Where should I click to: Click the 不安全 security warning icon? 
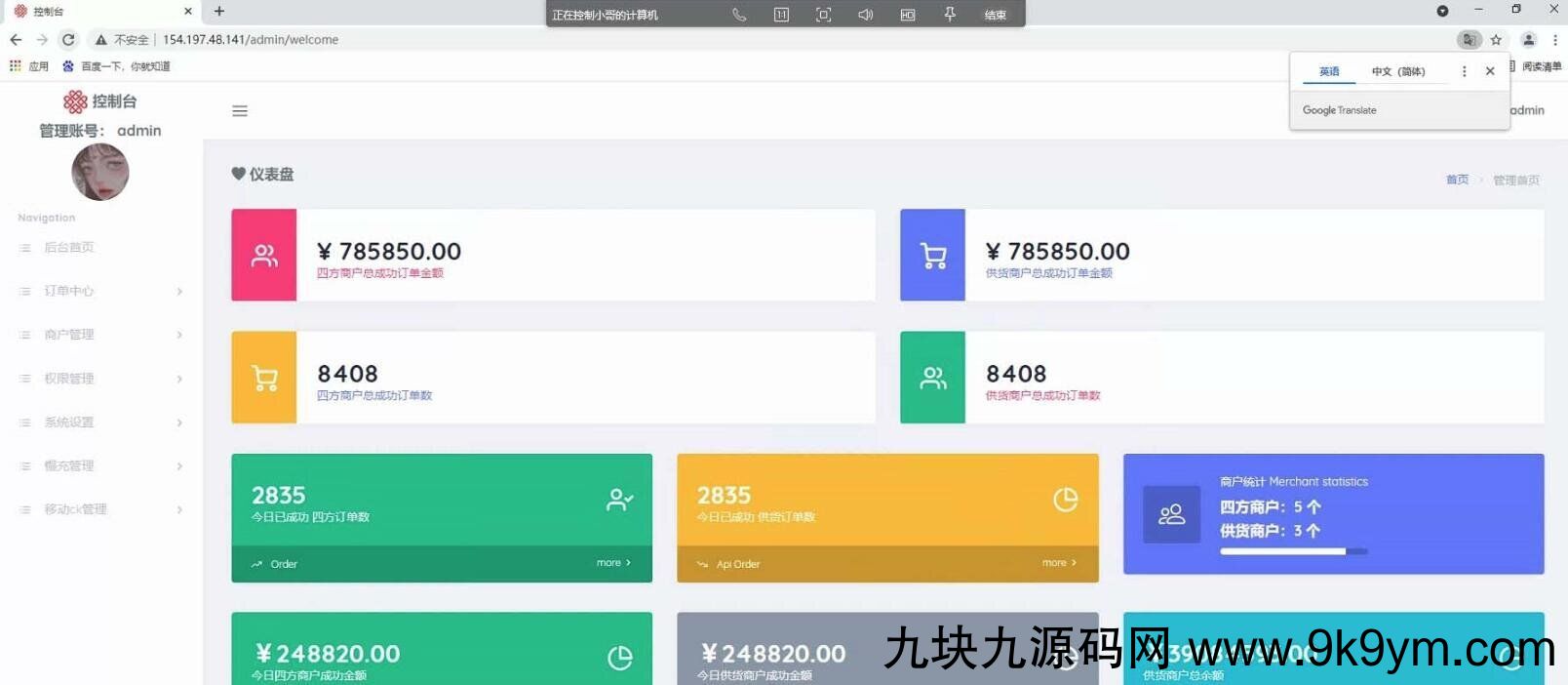coord(100,40)
